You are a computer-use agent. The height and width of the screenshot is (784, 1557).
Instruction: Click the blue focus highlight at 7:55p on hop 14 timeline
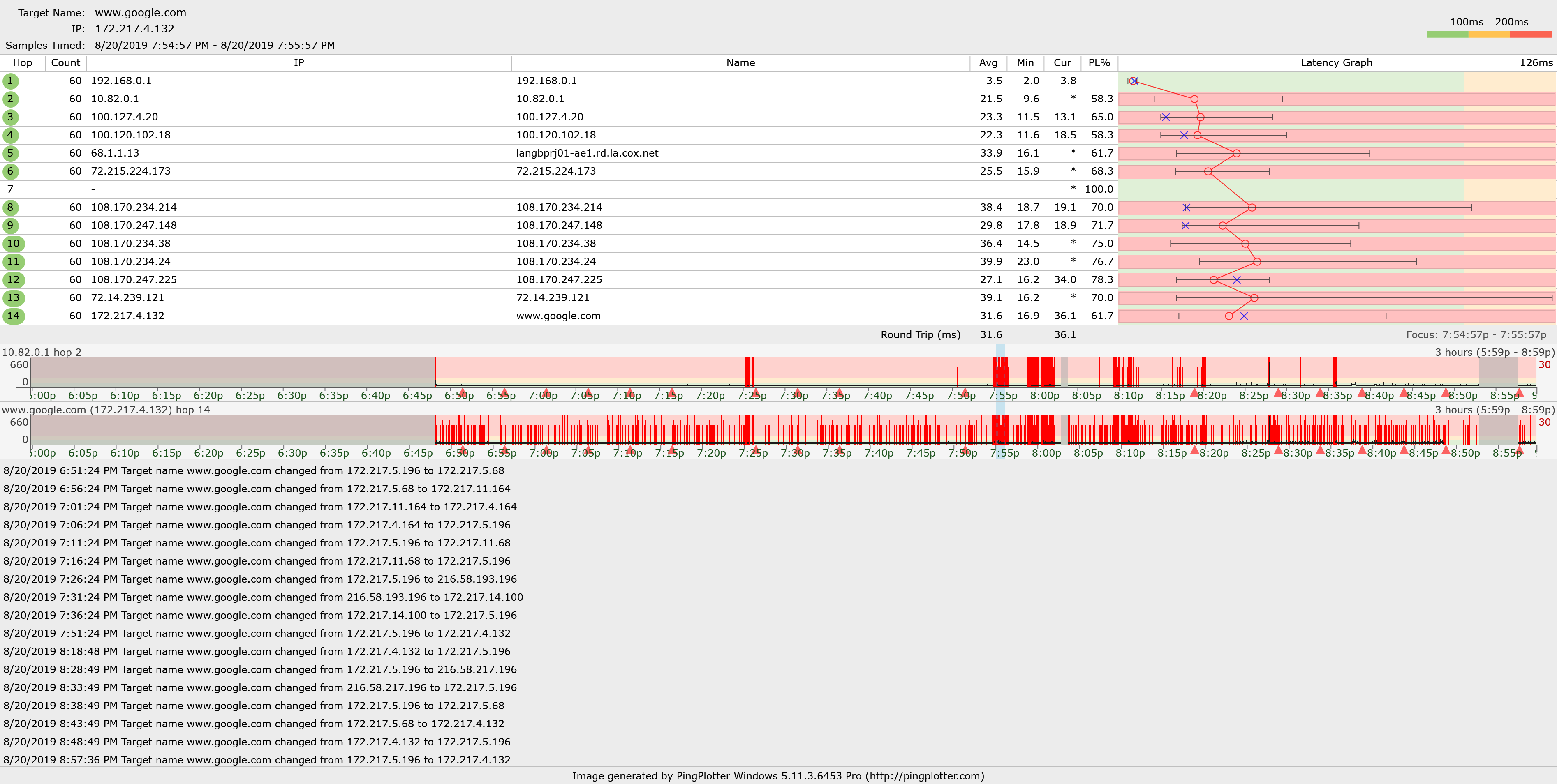pos(1000,430)
